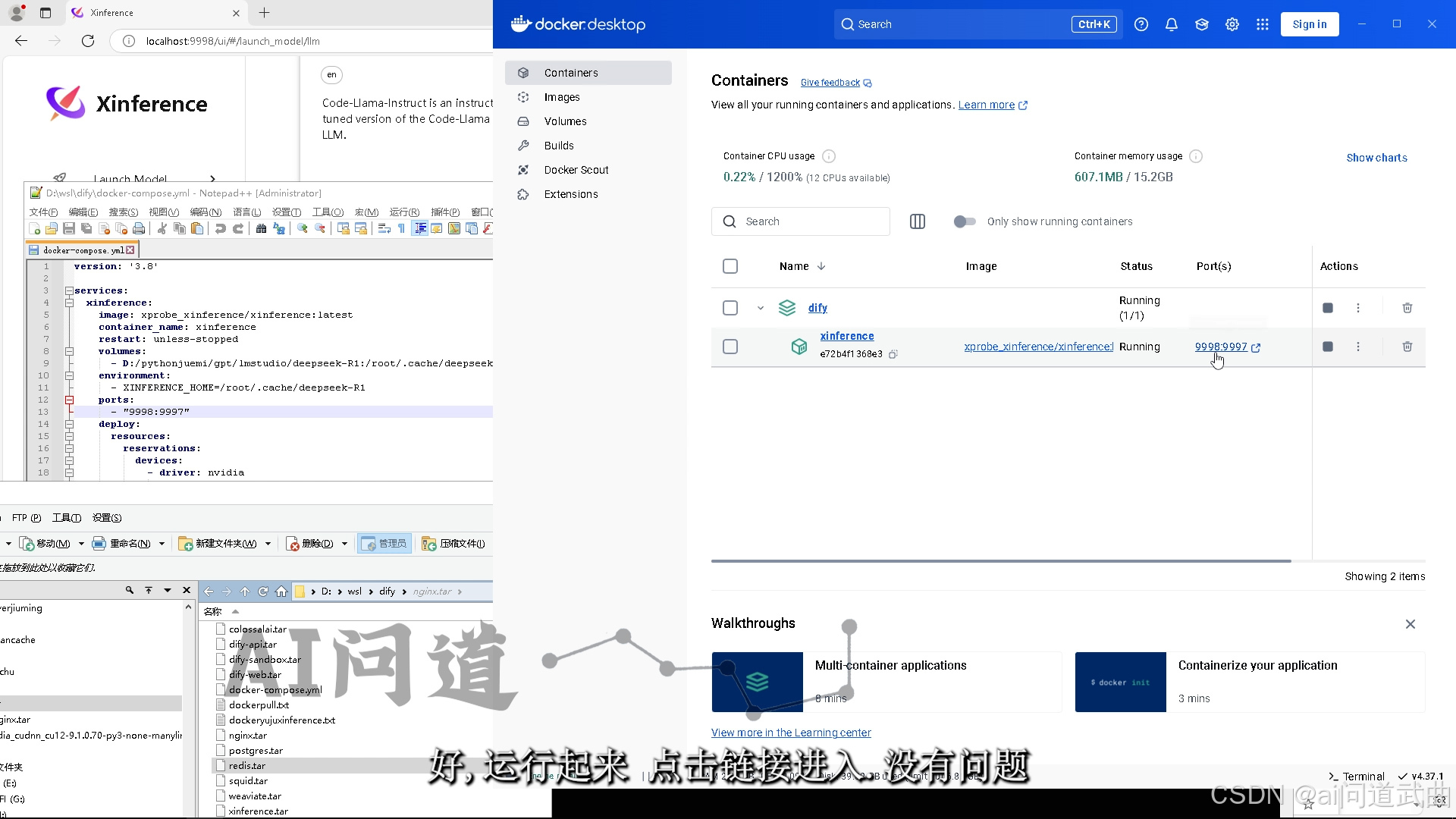Click the Notepad++ save file icon
1456x819 pixels.
[x=68, y=228]
